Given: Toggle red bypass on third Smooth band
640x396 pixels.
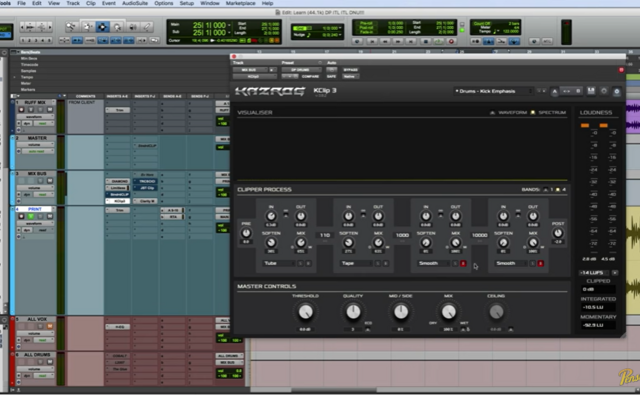Looking at the screenshot, I should point(463,264).
